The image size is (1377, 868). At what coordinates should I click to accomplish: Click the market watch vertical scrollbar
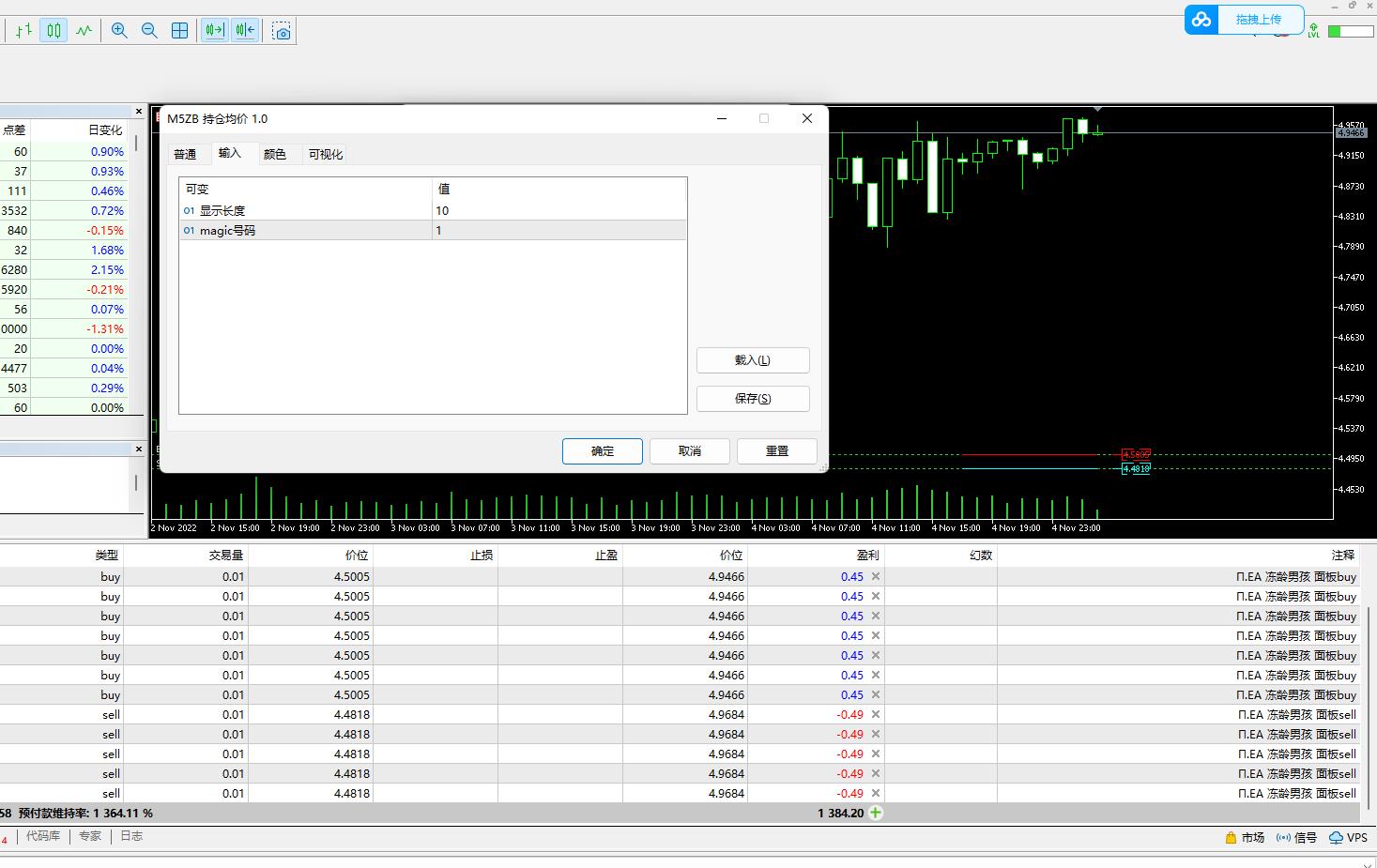(x=136, y=144)
